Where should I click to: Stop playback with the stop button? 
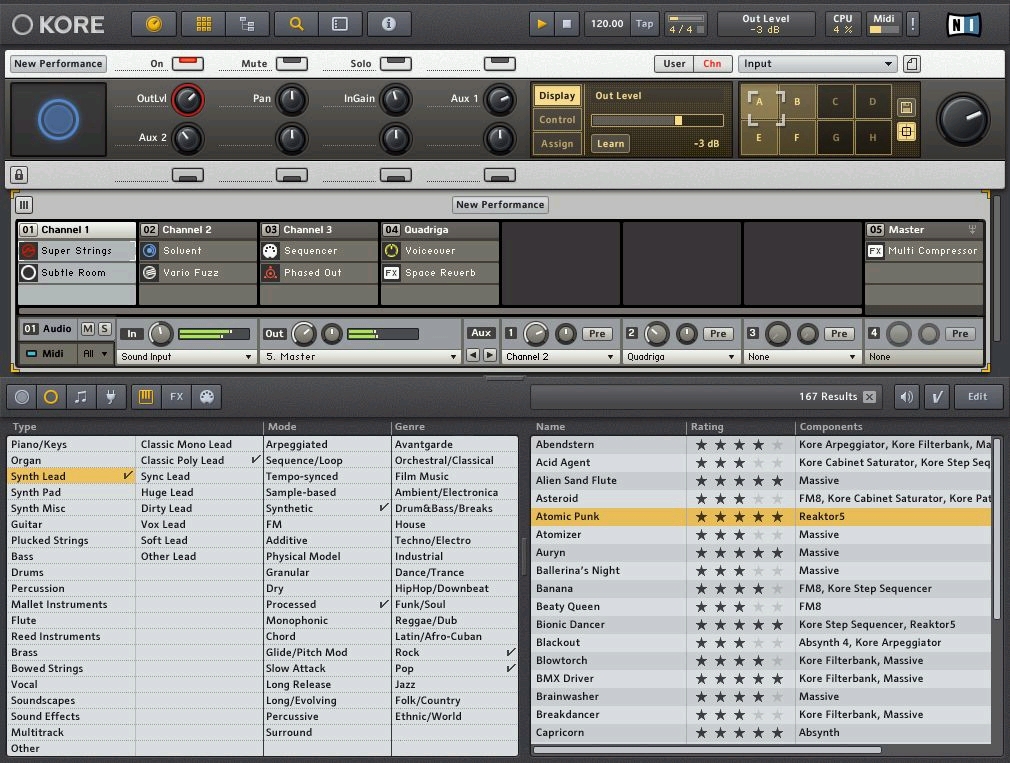click(567, 24)
